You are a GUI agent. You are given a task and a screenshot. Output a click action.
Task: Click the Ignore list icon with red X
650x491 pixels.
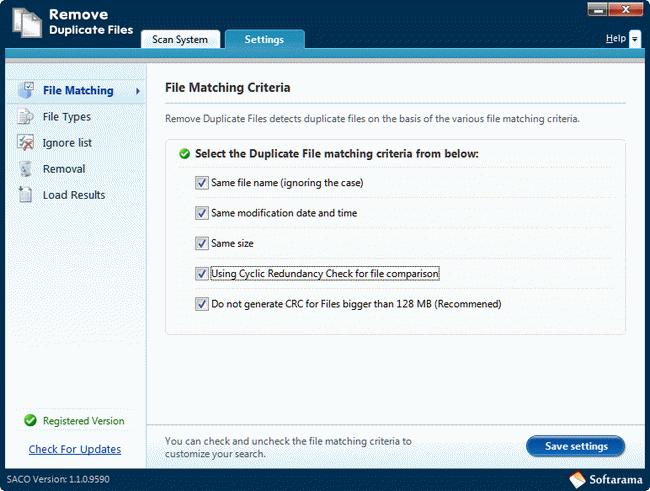[25, 142]
